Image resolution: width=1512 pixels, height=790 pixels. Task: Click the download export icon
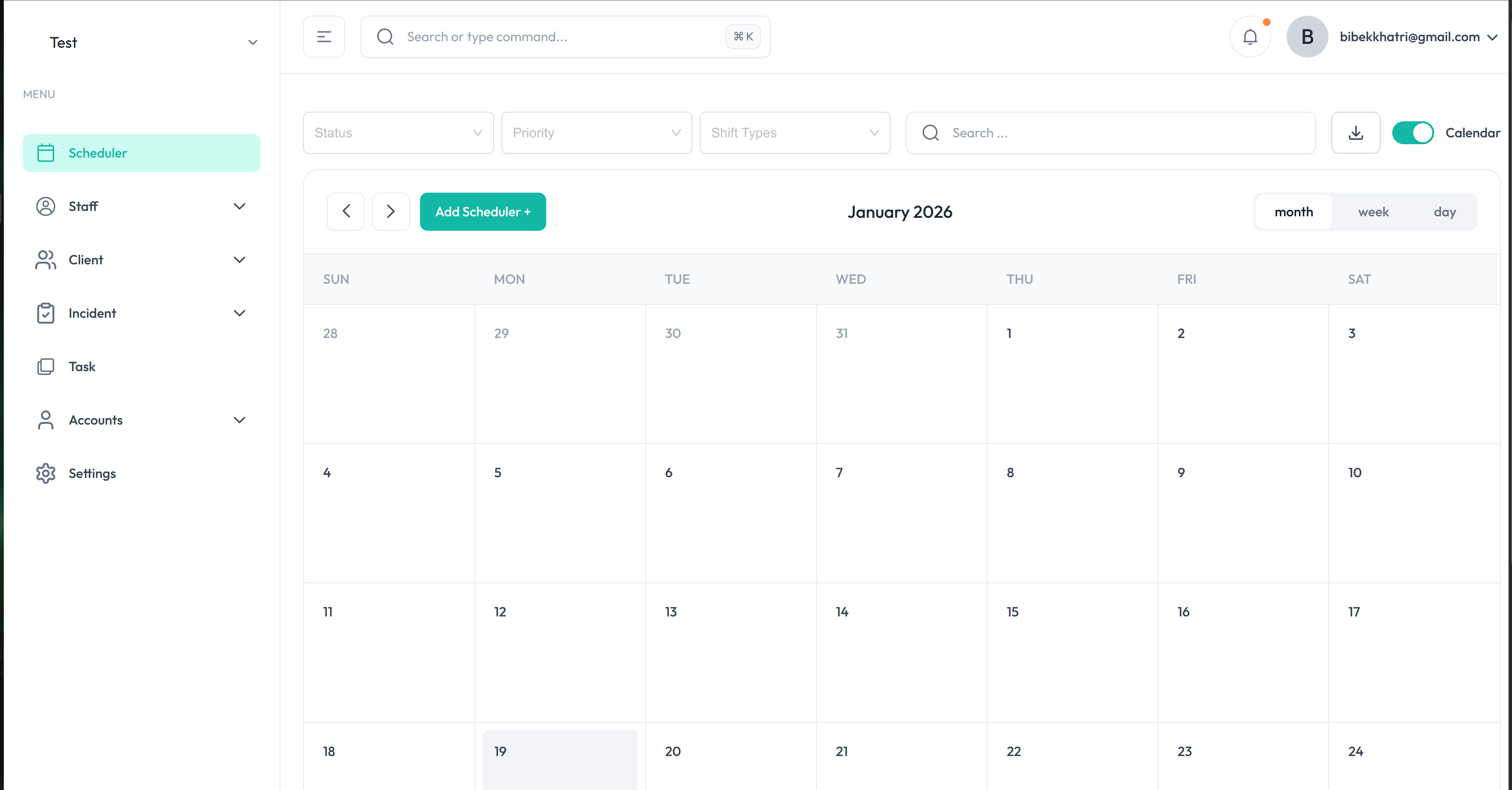click(1355, 133)
